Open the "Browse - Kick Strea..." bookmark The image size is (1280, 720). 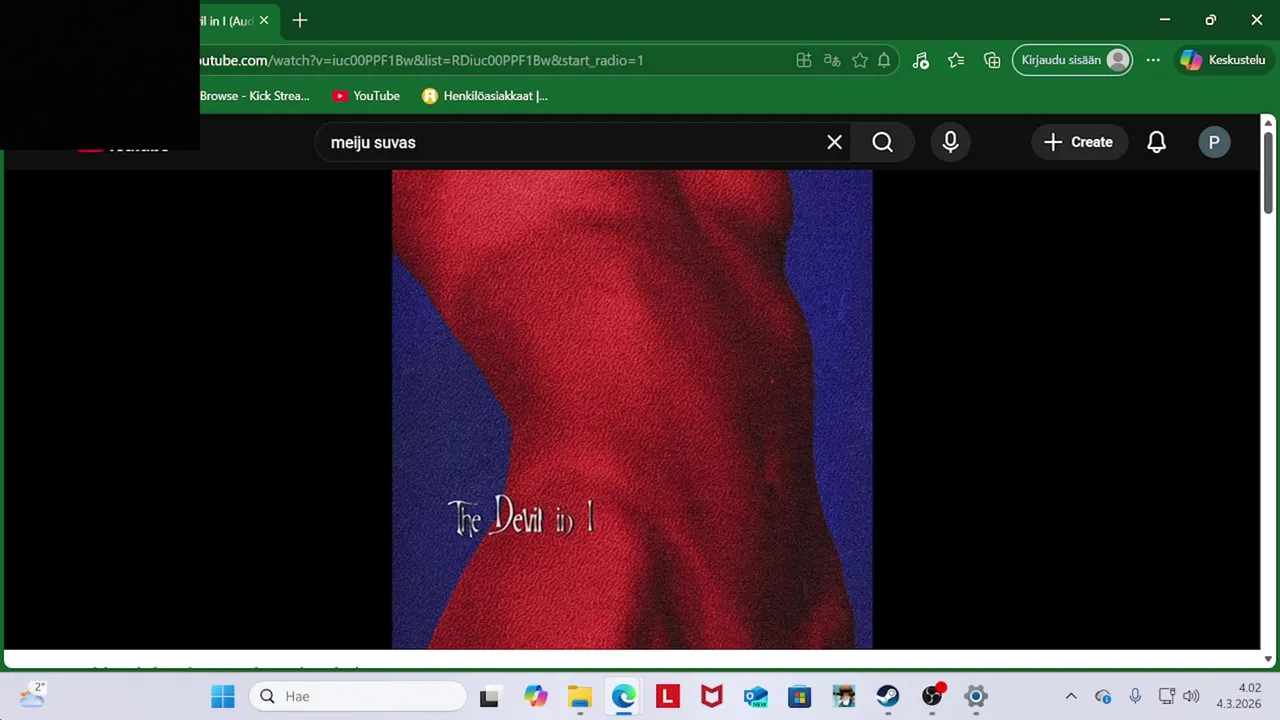click(x=254, y=96)
